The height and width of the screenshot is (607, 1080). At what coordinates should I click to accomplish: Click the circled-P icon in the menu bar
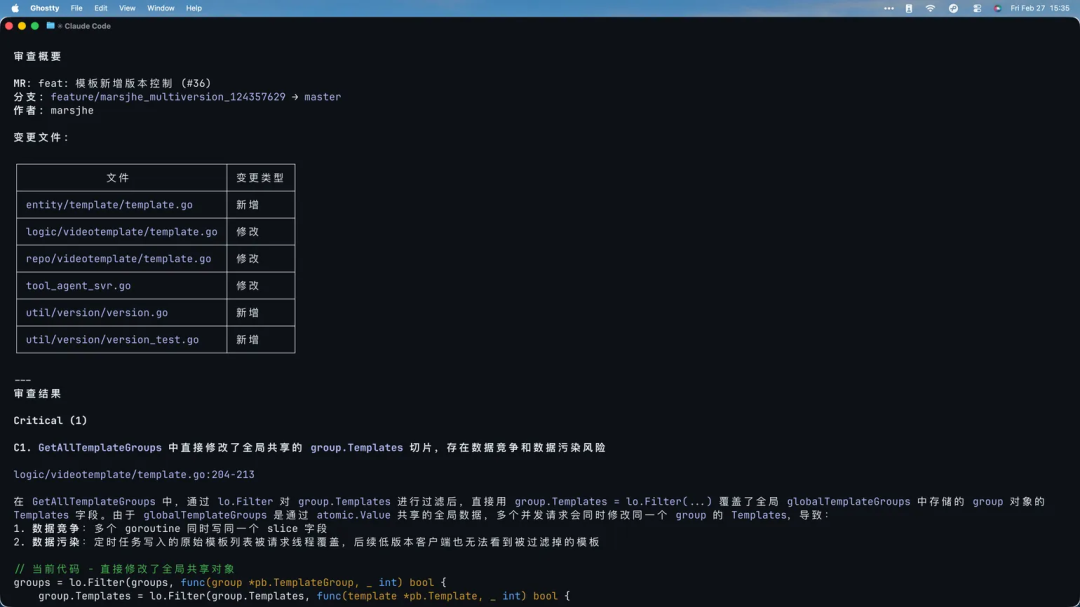point(953,8)
